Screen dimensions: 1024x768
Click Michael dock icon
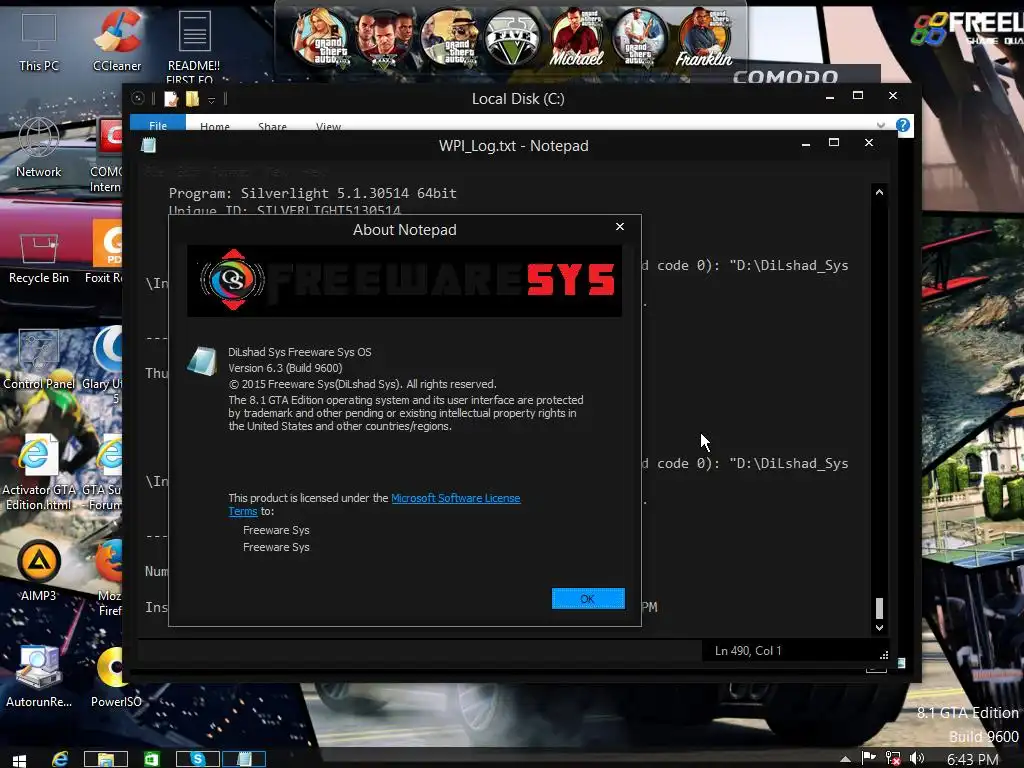click(576, 38)
